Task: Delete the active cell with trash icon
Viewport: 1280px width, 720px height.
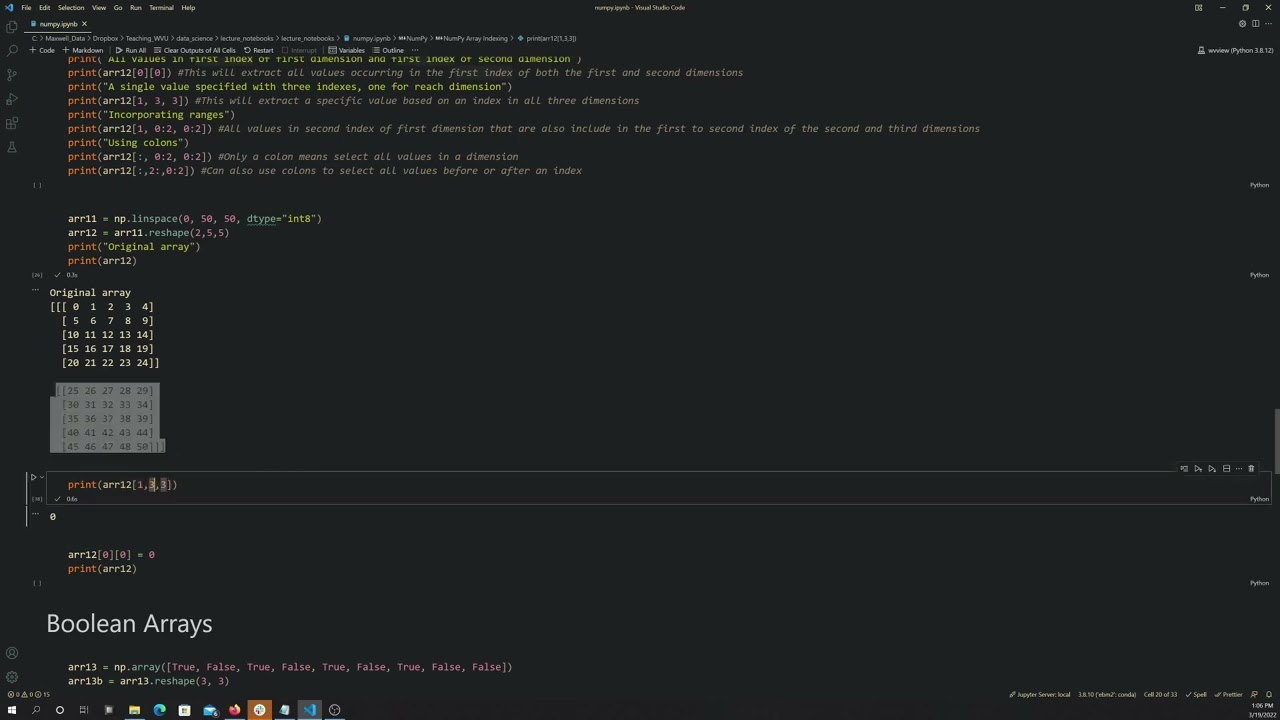Action: [1251, 468]
